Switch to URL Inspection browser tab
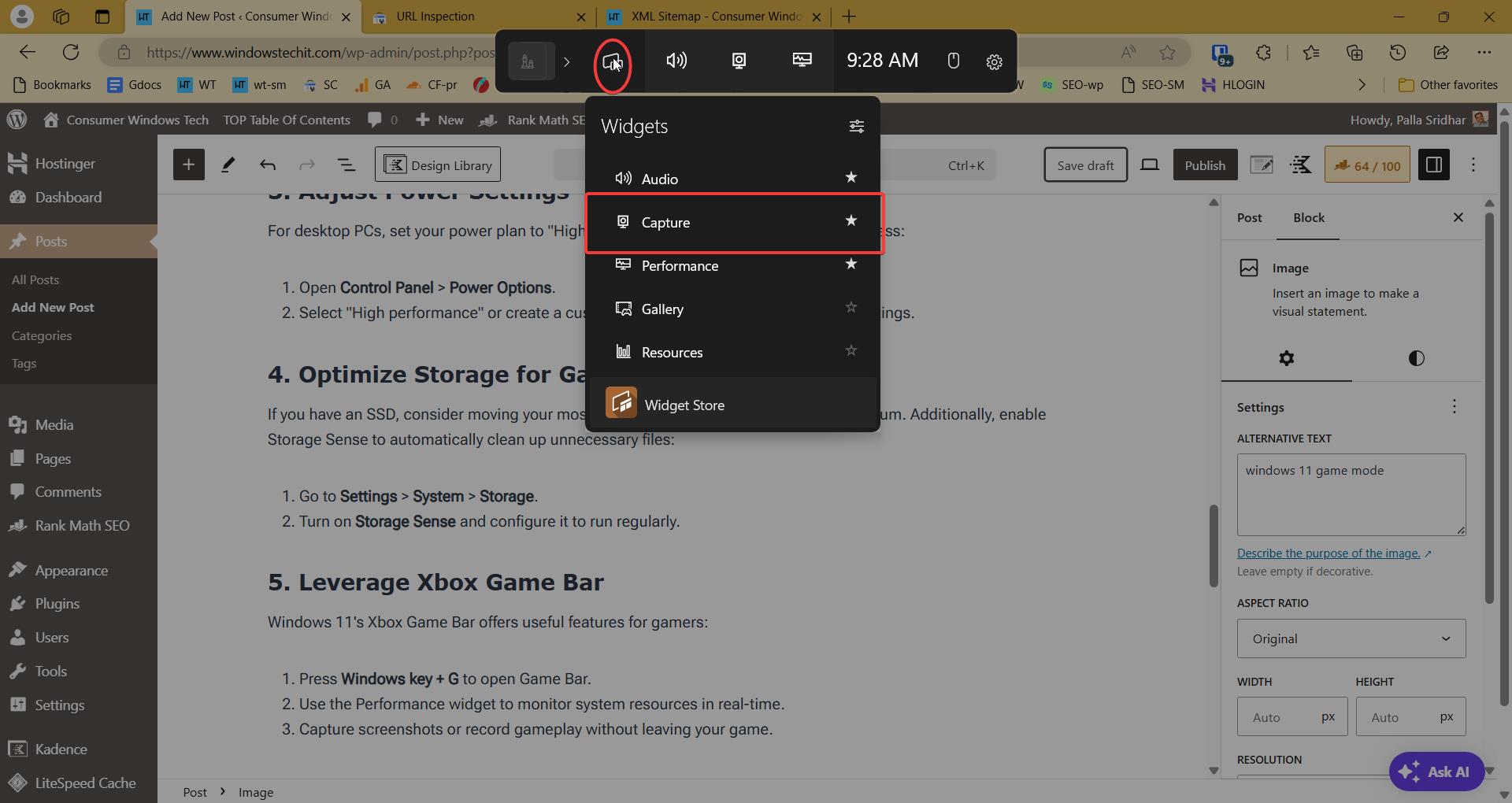 click(479, 17)
